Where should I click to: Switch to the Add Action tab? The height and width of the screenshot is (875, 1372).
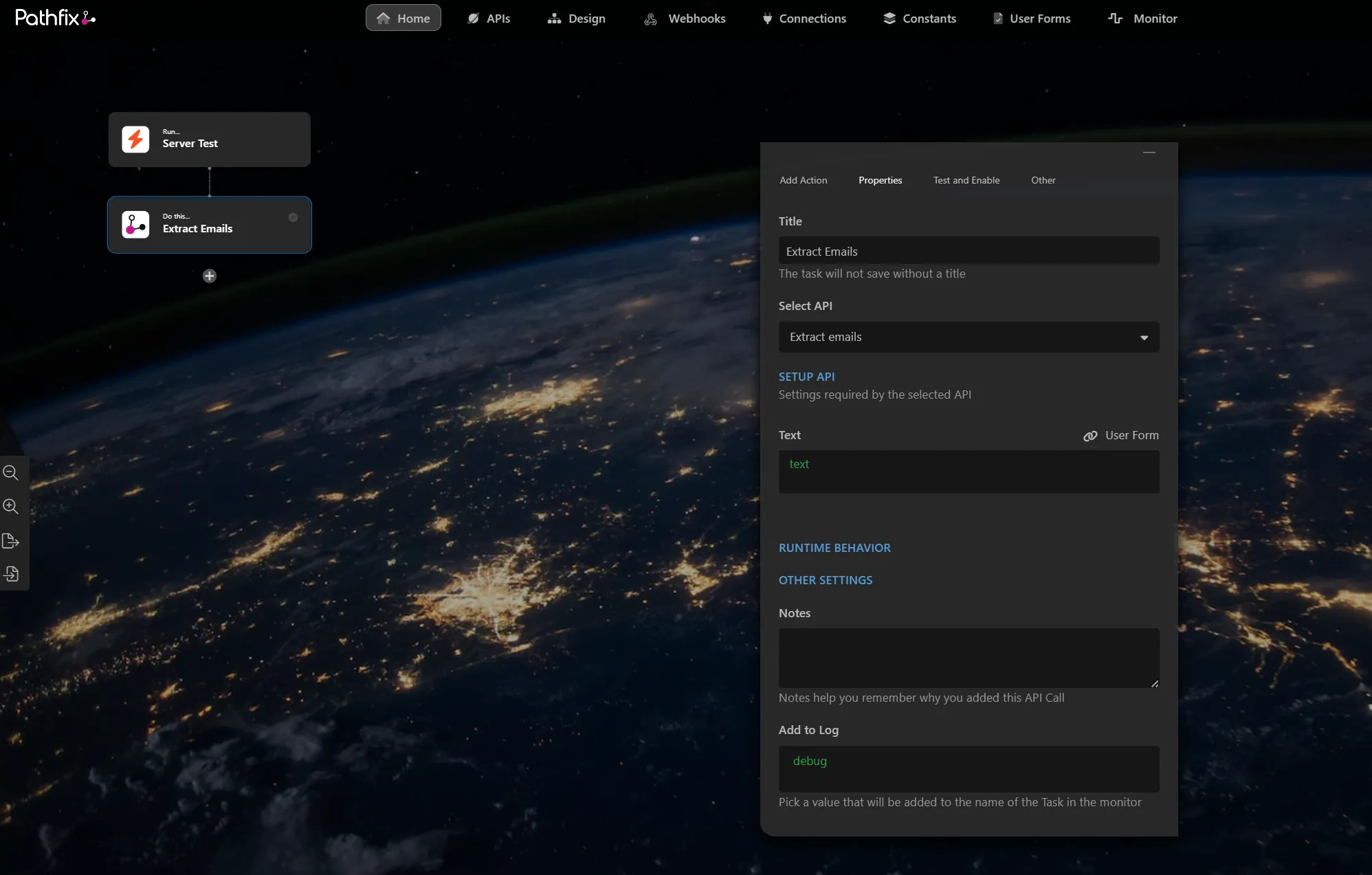click(803, 180)
